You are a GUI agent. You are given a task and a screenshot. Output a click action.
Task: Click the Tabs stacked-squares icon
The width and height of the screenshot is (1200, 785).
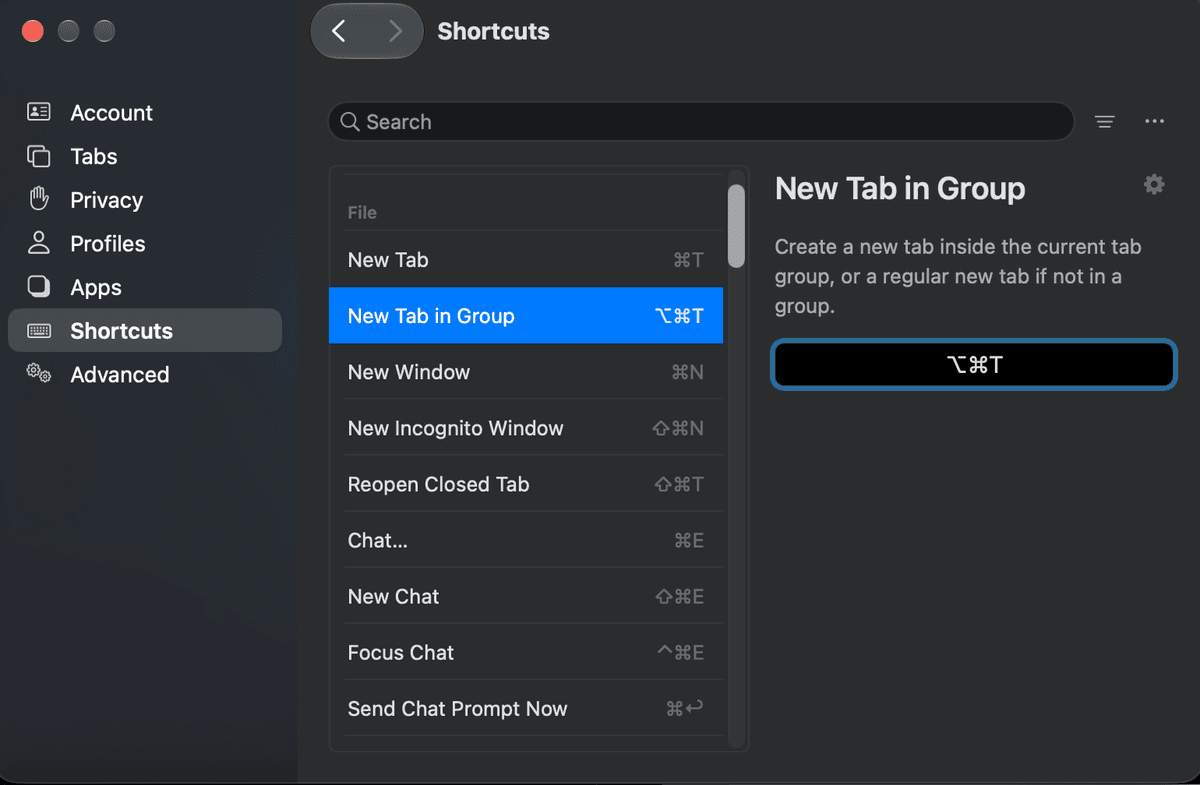[39, 156]
